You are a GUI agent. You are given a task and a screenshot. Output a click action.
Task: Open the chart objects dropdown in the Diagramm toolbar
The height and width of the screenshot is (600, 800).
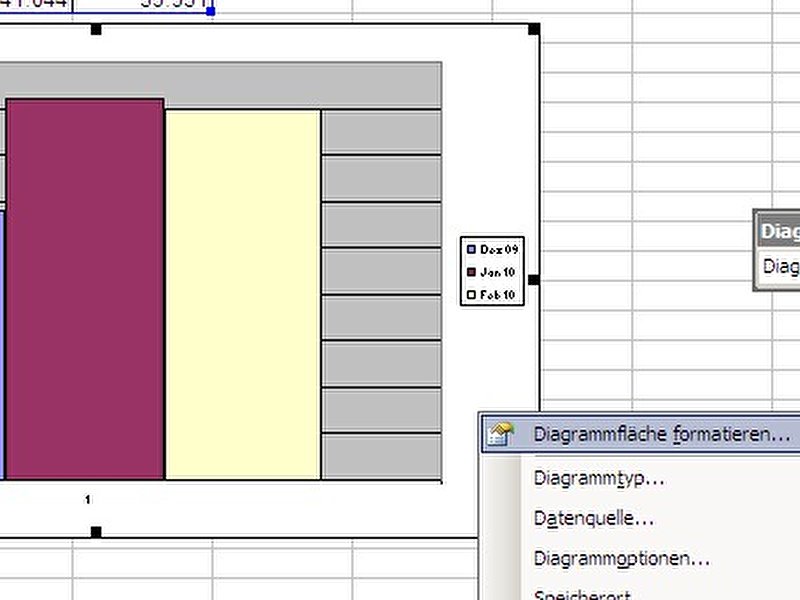point(780,266)
